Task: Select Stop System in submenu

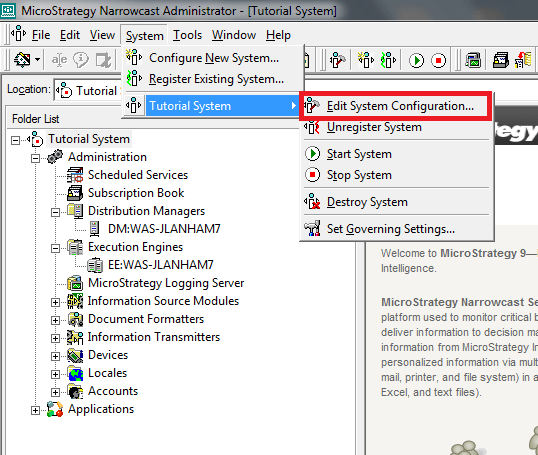Action: [397, 175]
